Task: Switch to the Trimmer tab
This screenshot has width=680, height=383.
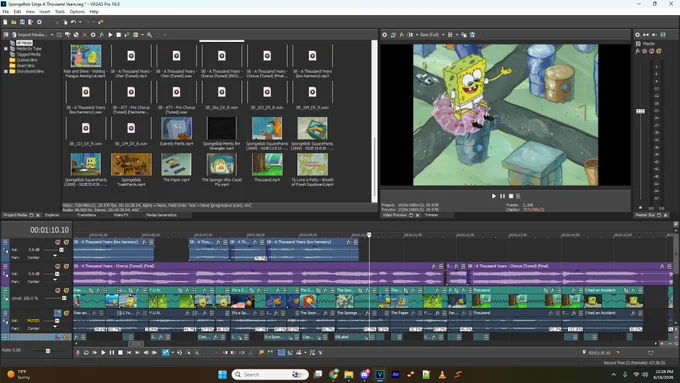Action: coord(431,215)
